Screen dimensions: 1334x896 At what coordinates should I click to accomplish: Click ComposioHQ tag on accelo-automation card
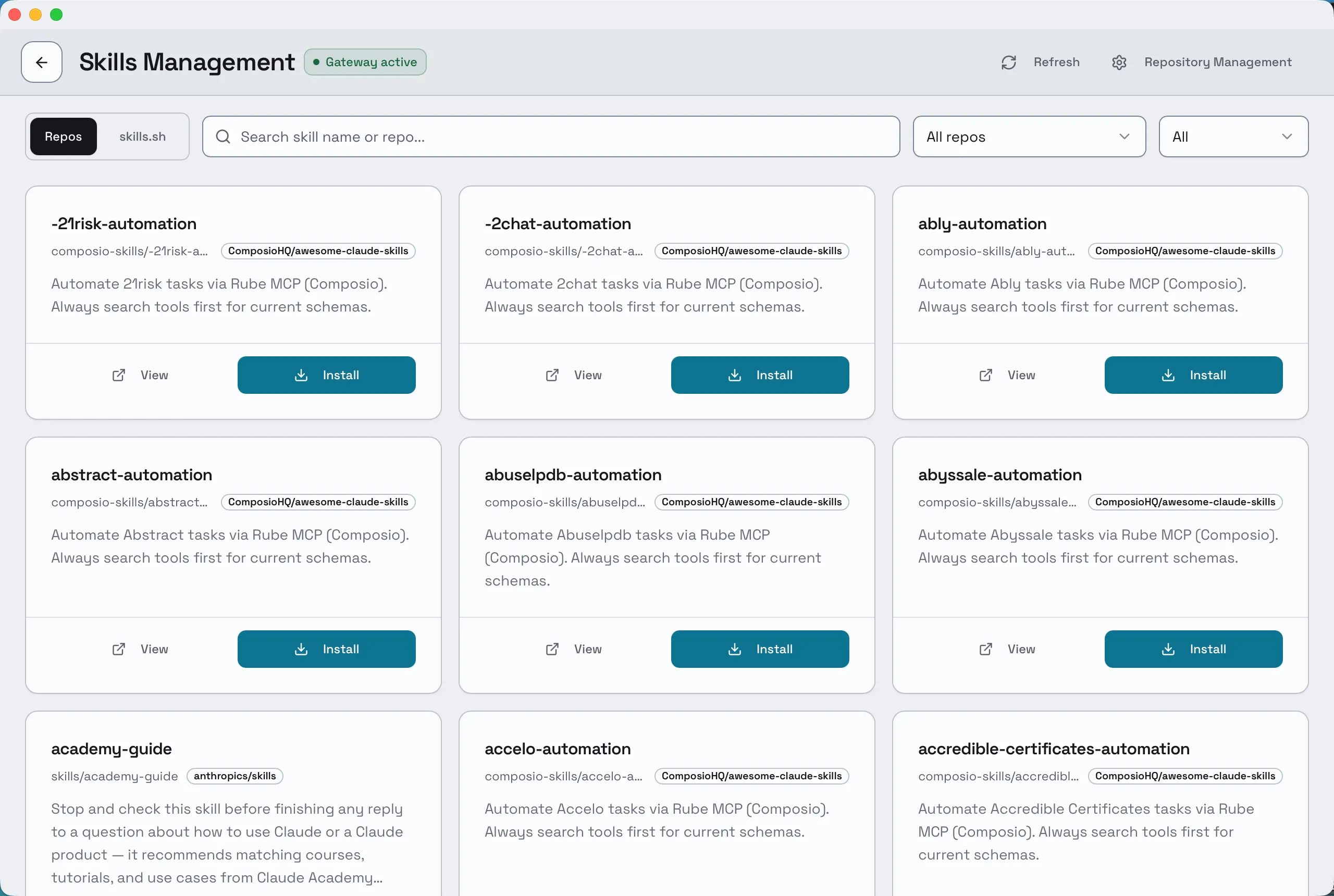[x=751, y=776]
